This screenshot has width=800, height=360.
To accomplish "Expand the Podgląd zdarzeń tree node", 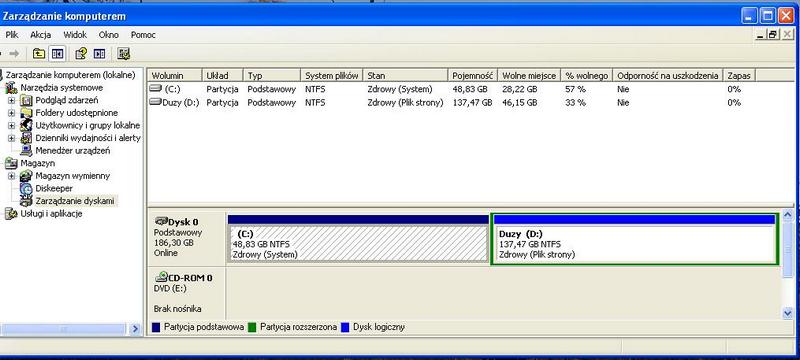I will coord(11,100).
